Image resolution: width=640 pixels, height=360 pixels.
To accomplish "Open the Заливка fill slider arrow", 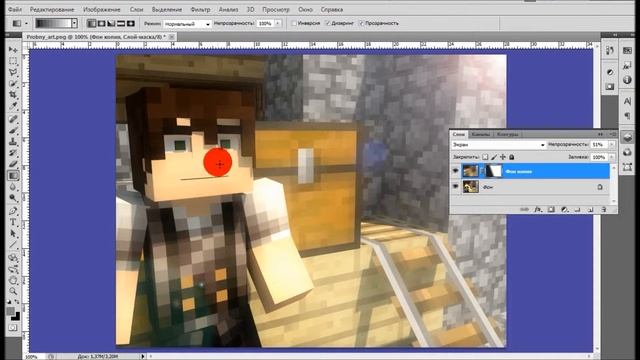I will 611,157.
